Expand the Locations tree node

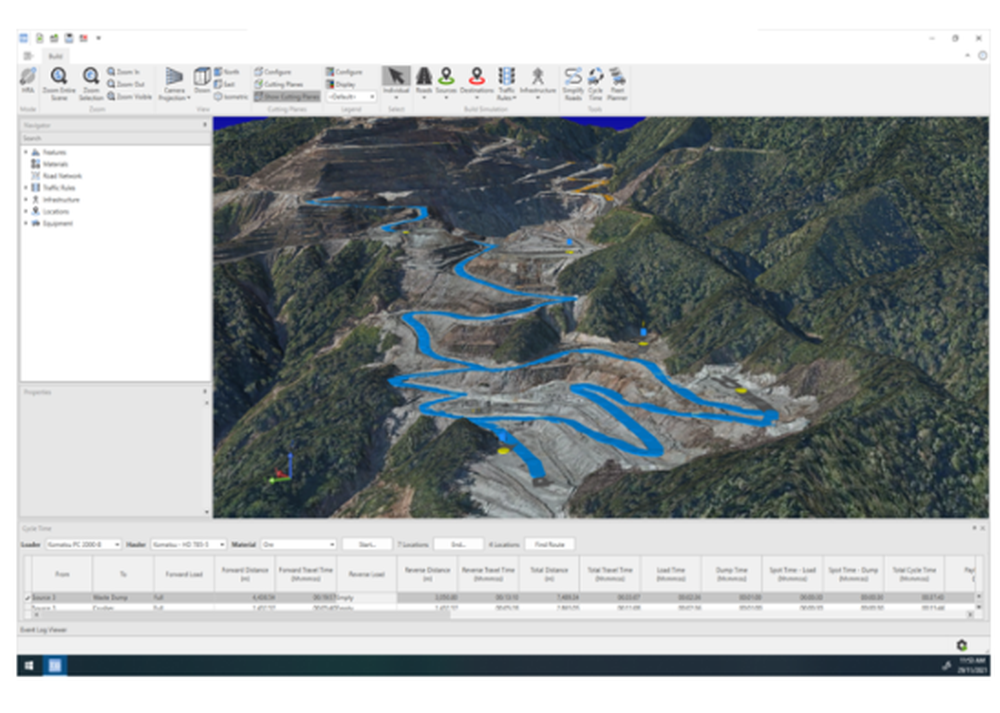[26, 211]
